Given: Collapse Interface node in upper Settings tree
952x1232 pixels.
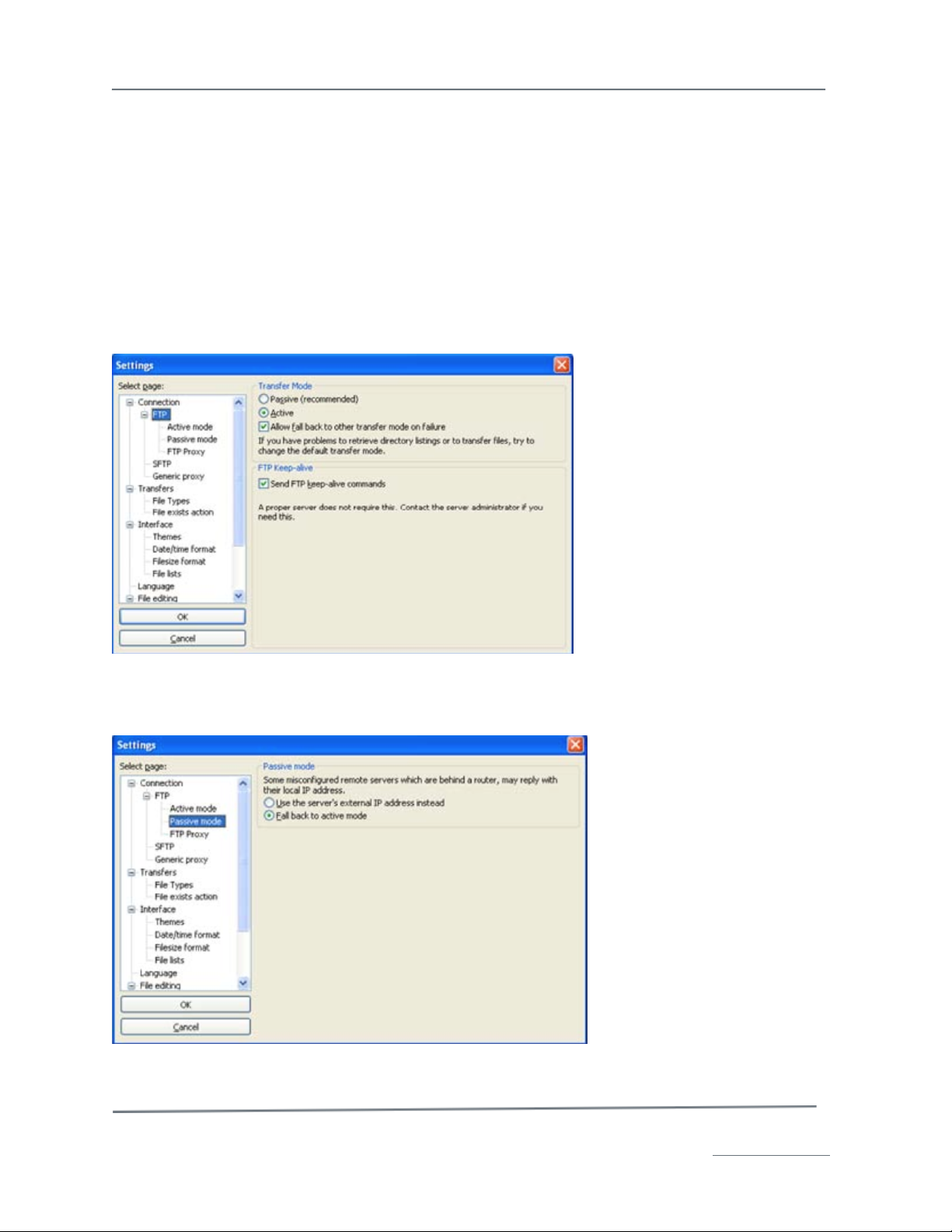Looking at the screenshot, I should tap(130, 524).
